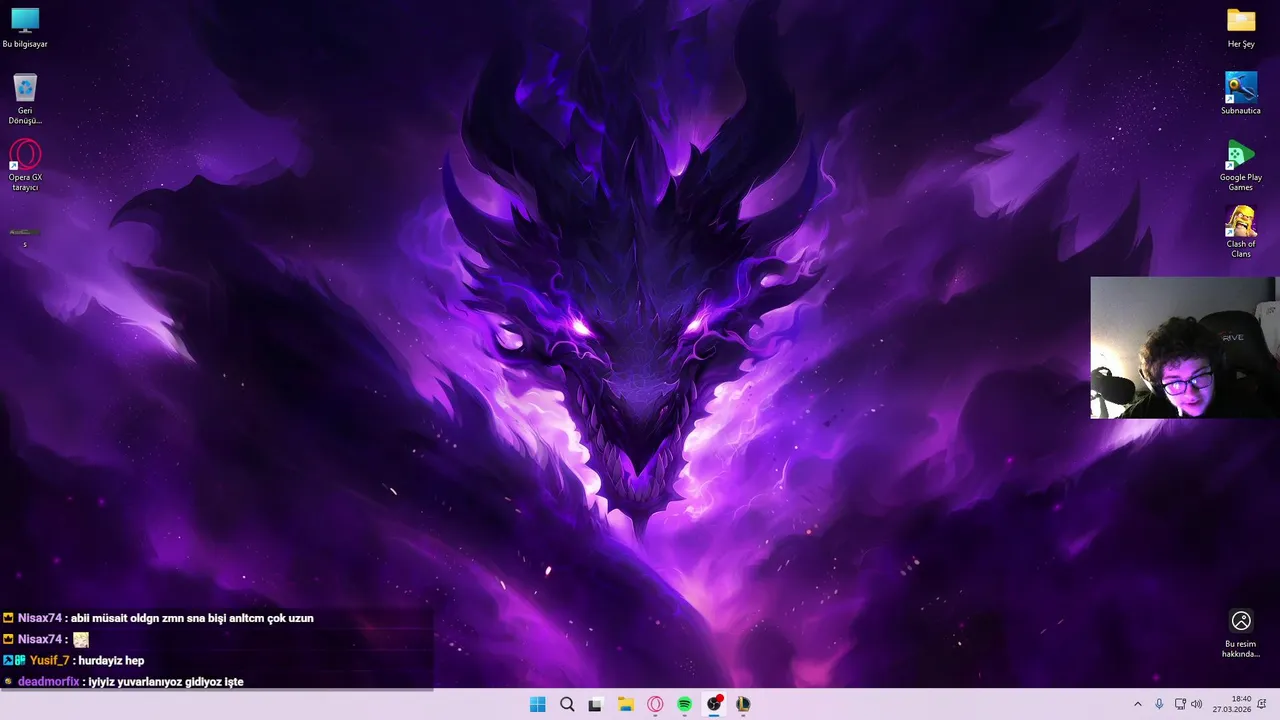Screen dimensions: 1280x720
Task: Open Task View in the taskbar
Action: click(596, 704)
